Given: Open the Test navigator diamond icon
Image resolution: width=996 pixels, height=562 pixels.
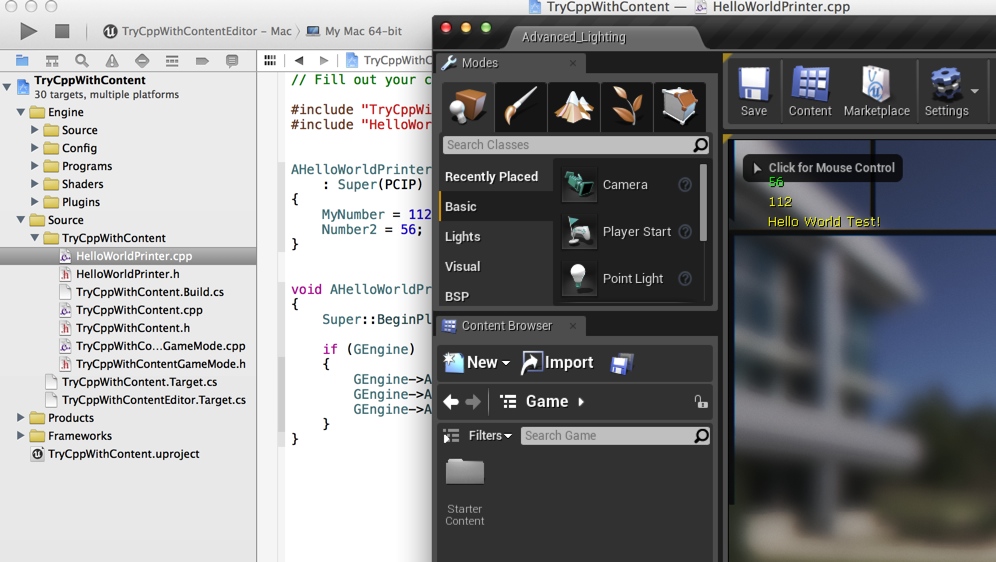Looking at the screenshot, I should coord(142,61).
